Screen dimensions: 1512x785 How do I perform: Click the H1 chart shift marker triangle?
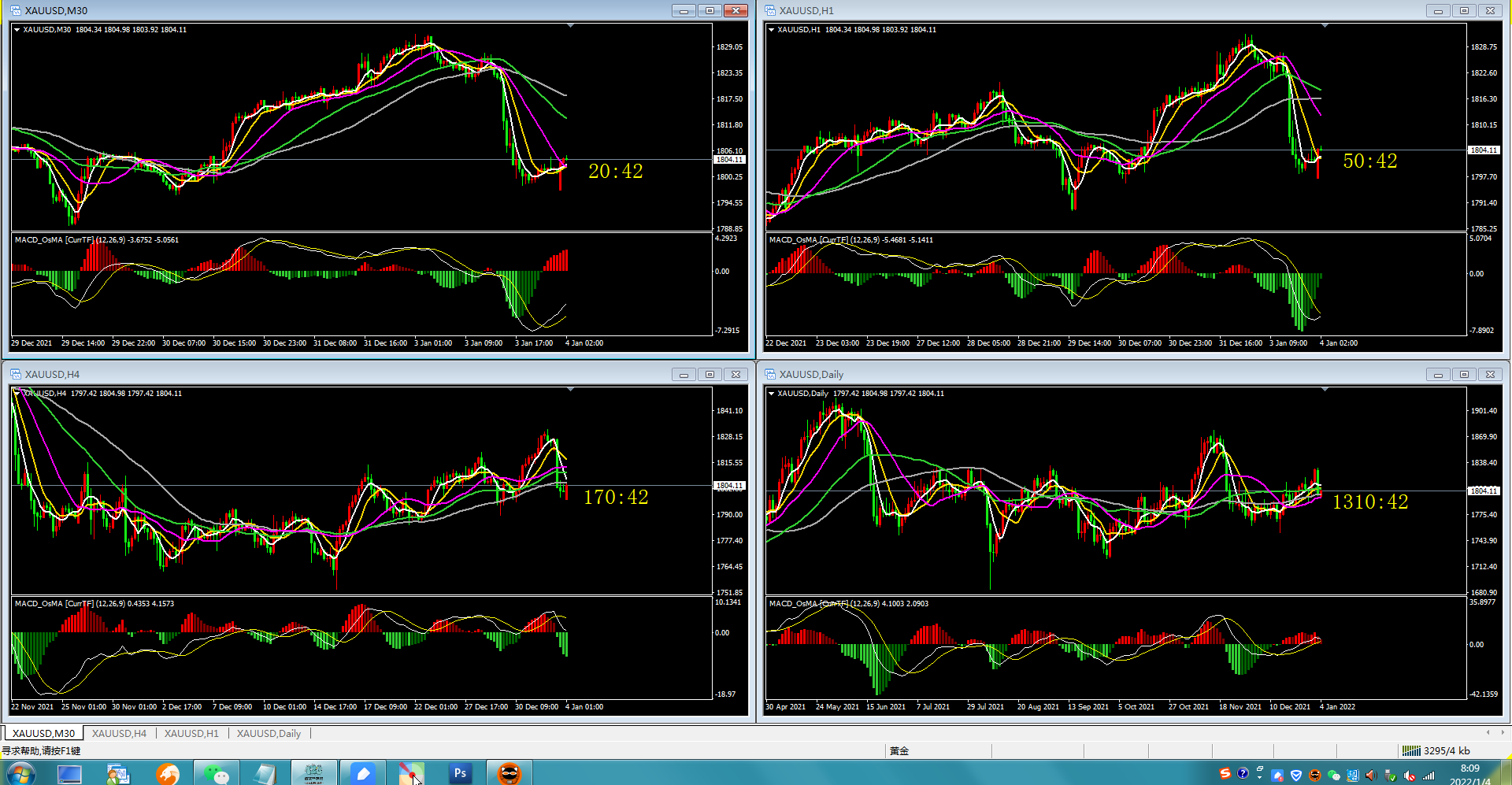tap(1325, 26)
